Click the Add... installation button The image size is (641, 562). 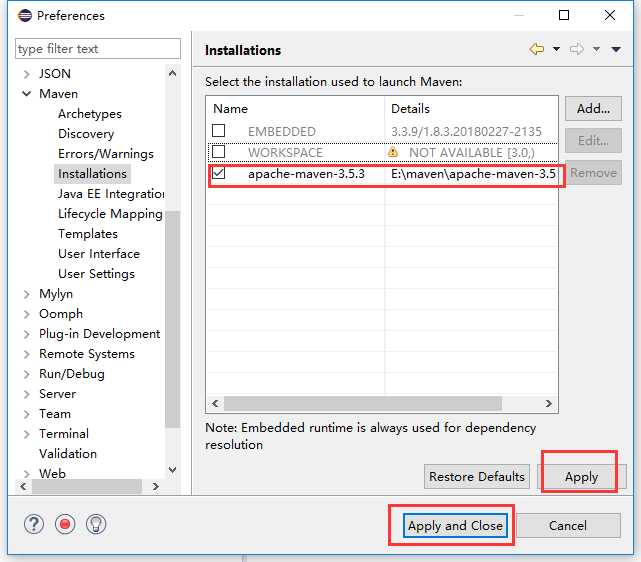(x=593, y=108)
